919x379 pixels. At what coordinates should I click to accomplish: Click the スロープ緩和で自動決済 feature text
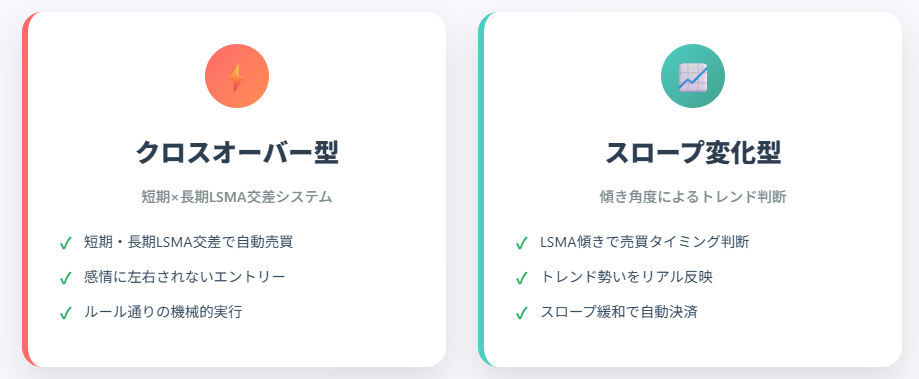[x=618, y=312]
